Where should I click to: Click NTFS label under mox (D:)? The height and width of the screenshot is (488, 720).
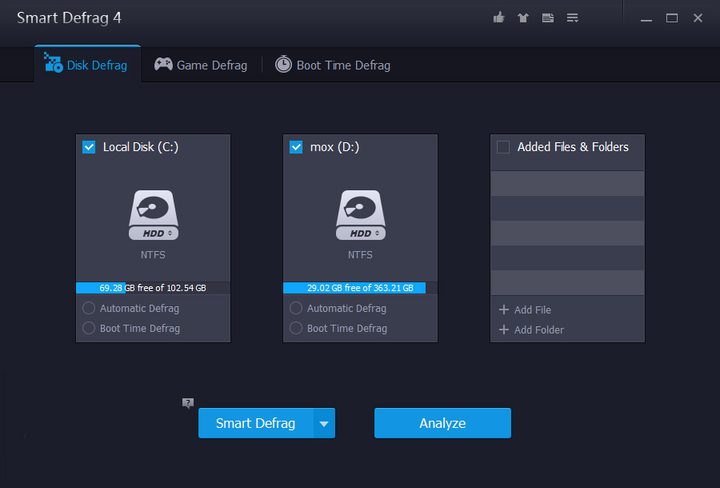360,255
